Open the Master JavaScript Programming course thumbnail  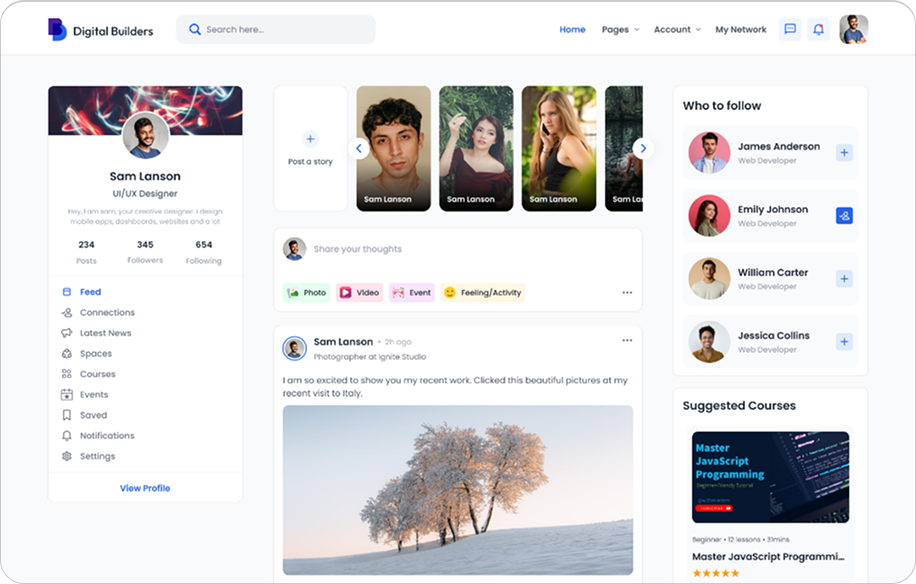click(x=771, y=477)
